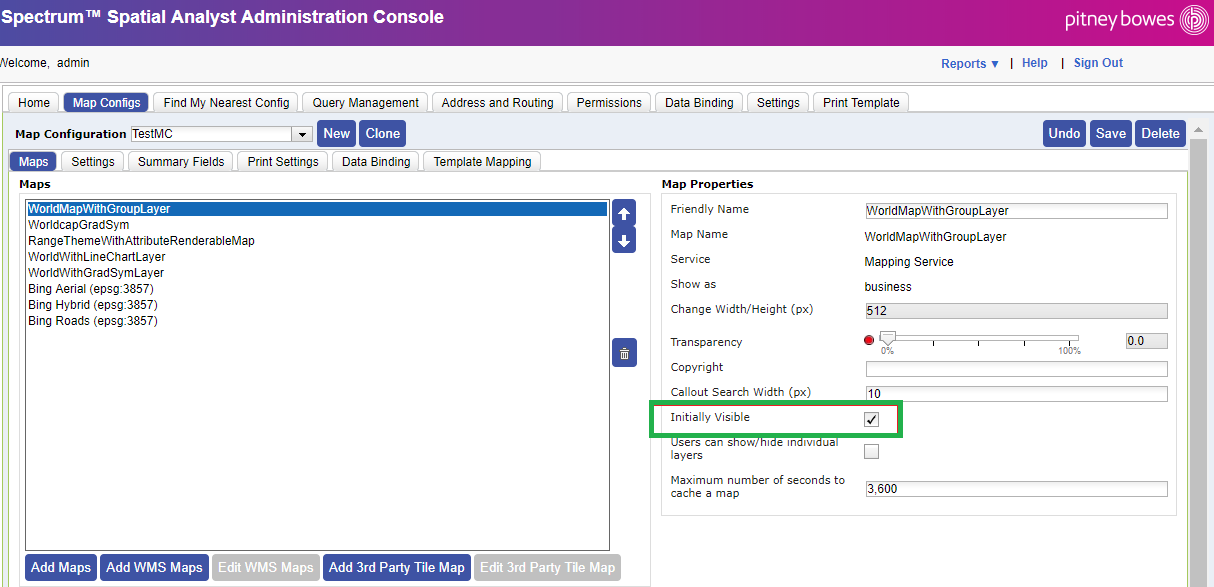This screenshot has width=1214, height=587.
Task: Click the Copyright input field
Action: 1016,369
